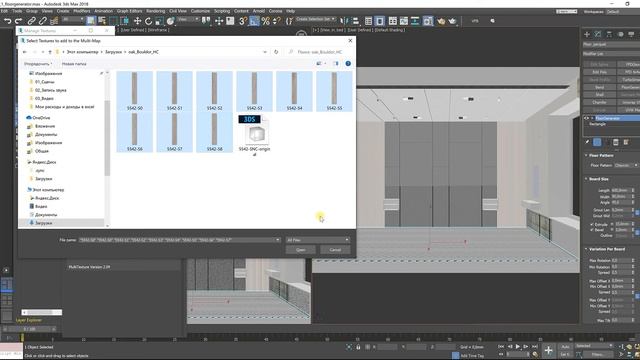Toggle the Auto key button
The height and width of the screenshot is (360, 640).
pyautogui.click(x=565, y=347)
